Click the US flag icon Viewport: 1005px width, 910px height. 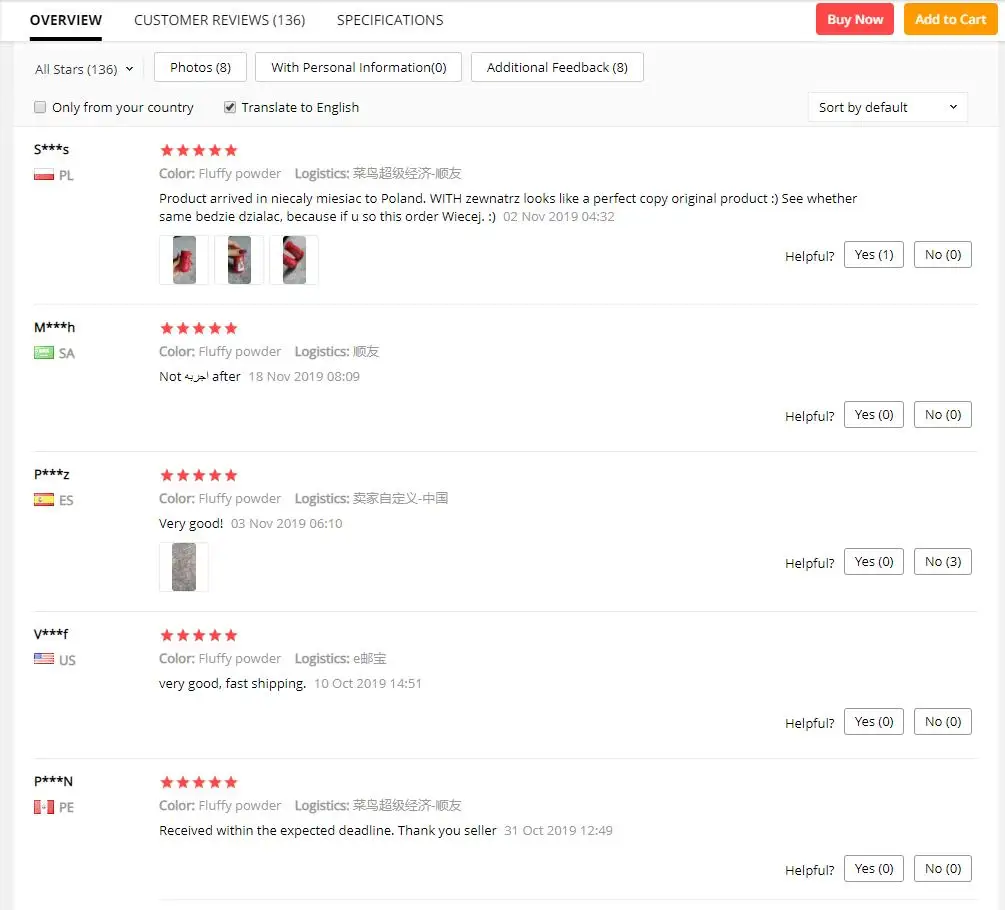coord(44,659)
